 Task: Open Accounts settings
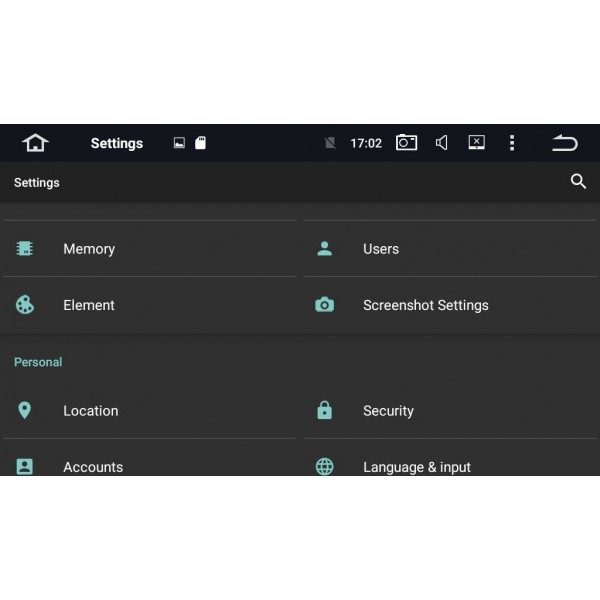pyautogui.click(x=93, y=466)
